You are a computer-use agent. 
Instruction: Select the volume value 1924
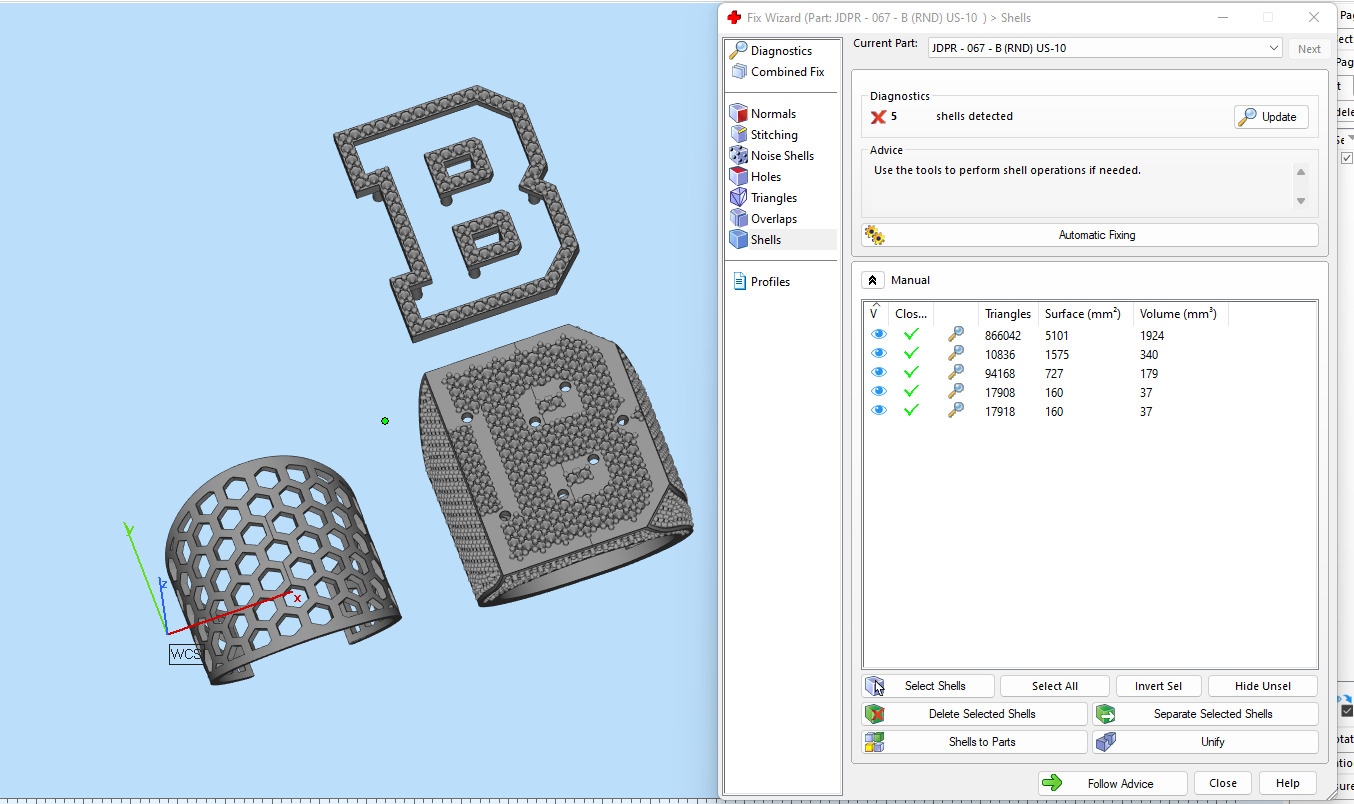1152,336
